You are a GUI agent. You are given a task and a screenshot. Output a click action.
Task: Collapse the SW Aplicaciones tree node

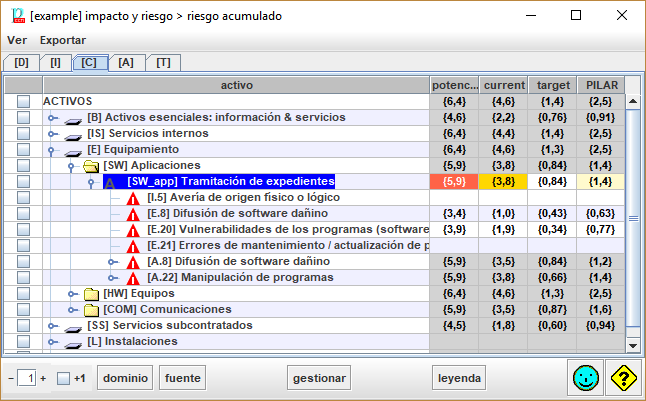70,166
